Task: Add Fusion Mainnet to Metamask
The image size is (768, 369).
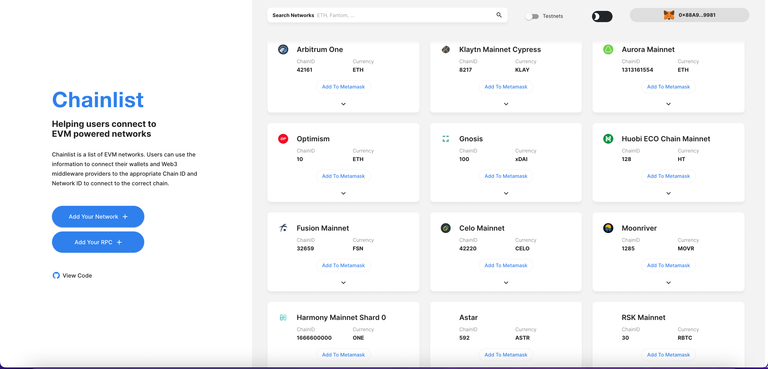Action: (343, 265)
